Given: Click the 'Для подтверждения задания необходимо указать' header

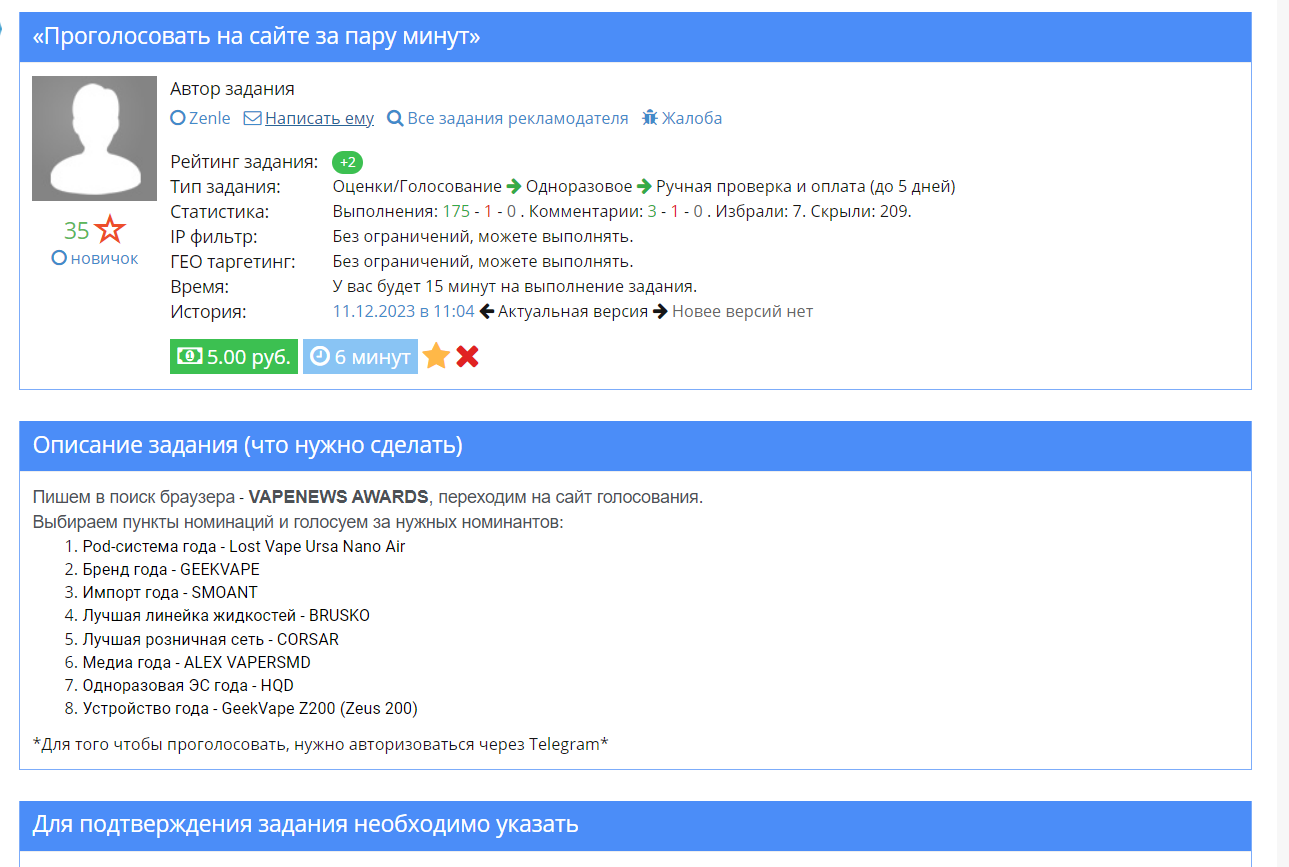Looking at the screenshot, I should click(x=306, y=825).
